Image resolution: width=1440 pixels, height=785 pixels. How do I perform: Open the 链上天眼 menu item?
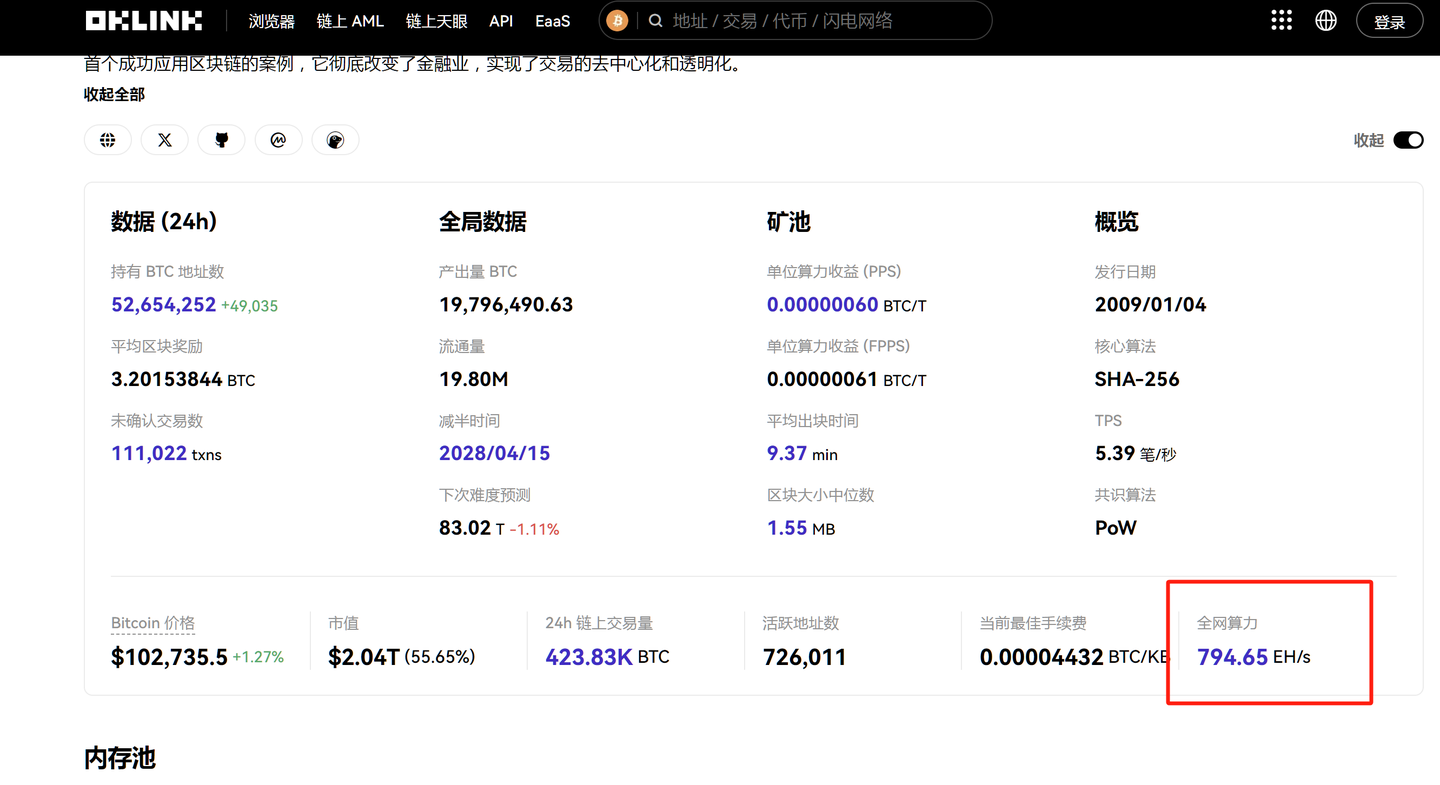coord(436,20)
